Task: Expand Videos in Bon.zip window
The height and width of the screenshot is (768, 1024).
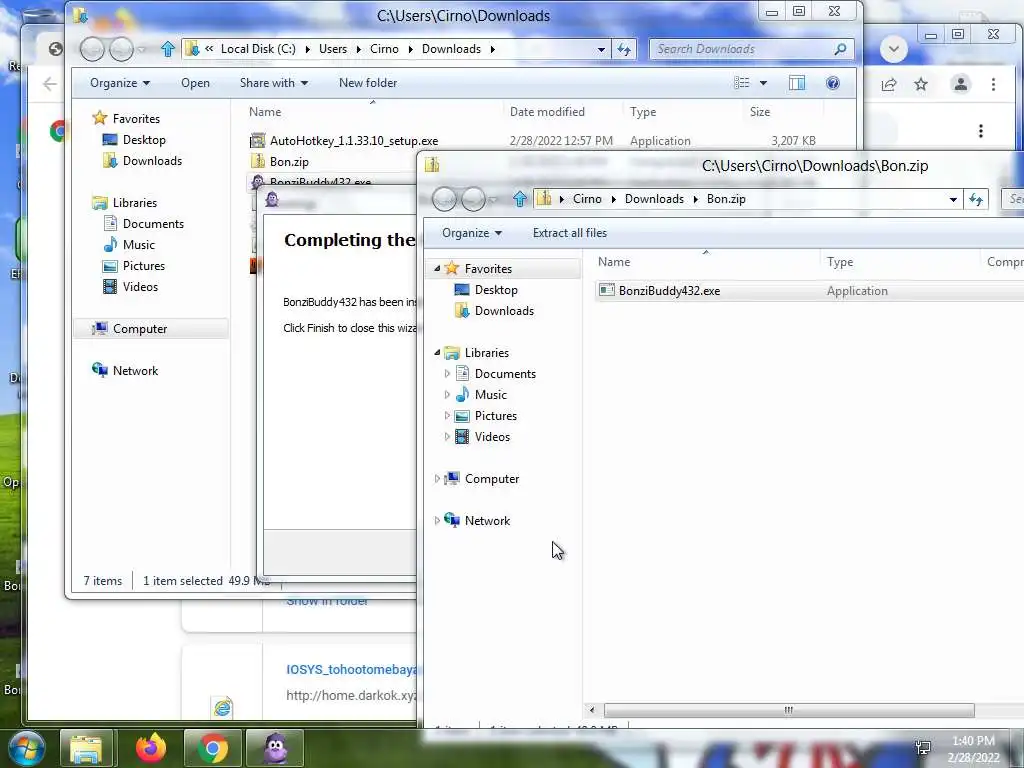Action: (447, 437)
